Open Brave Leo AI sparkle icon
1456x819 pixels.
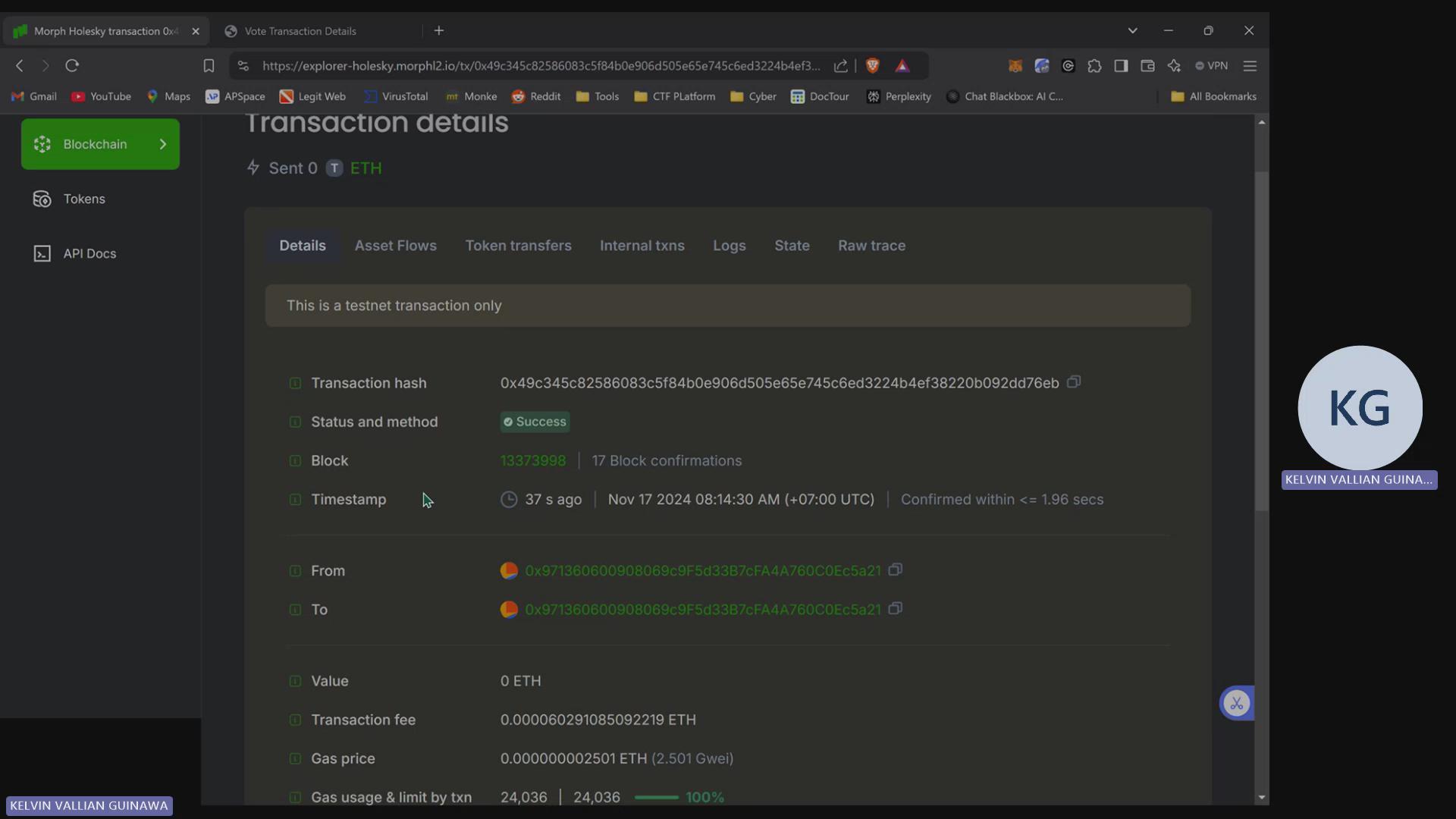(x=1174, y=66)
